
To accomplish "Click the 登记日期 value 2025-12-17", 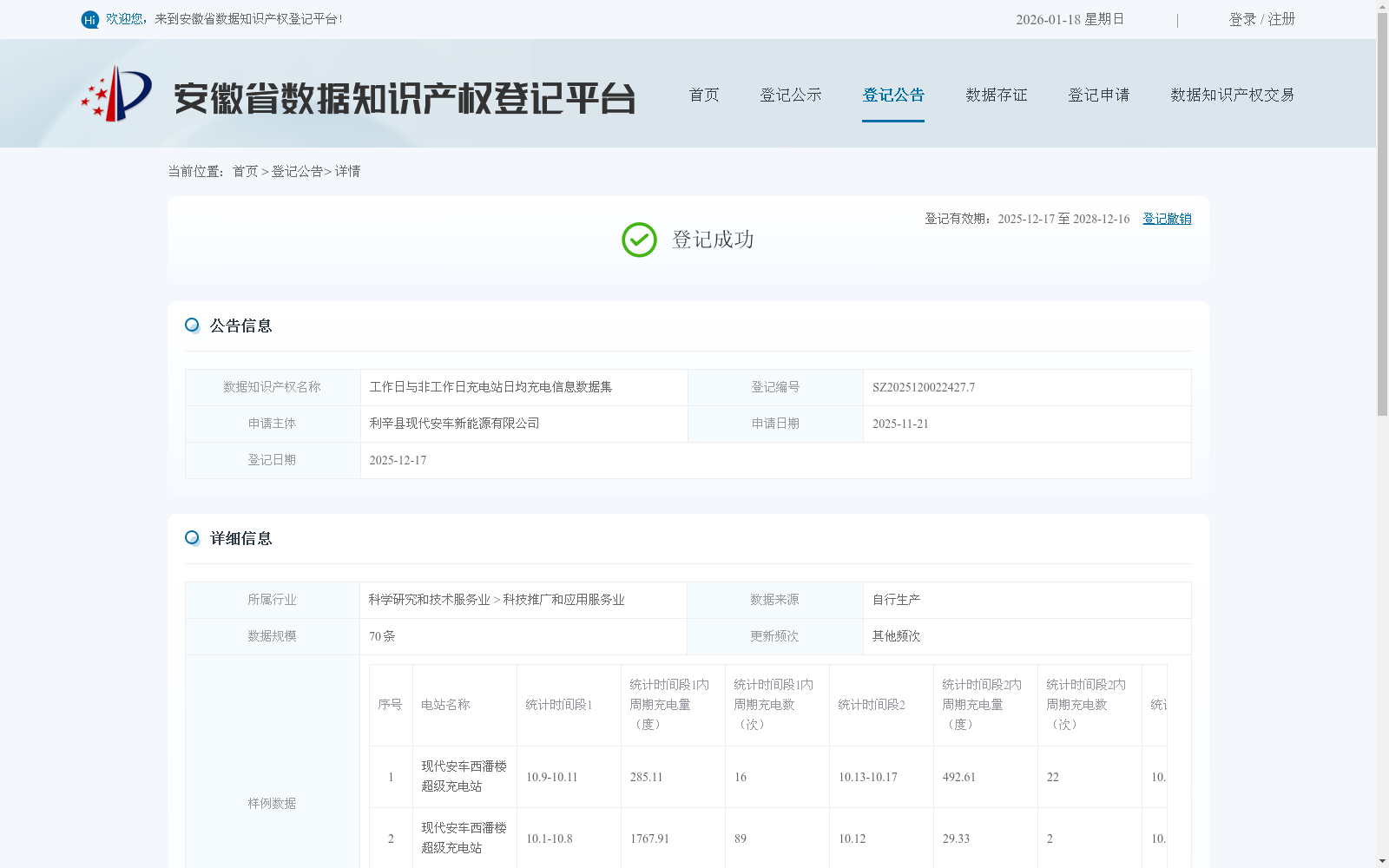I will point(398,460).
